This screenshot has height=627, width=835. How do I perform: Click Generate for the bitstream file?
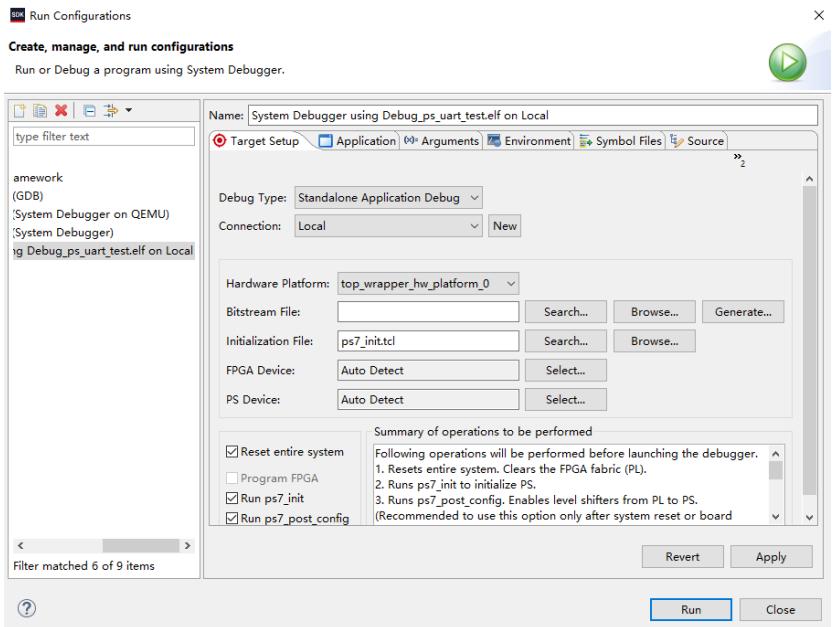(743, 312)
